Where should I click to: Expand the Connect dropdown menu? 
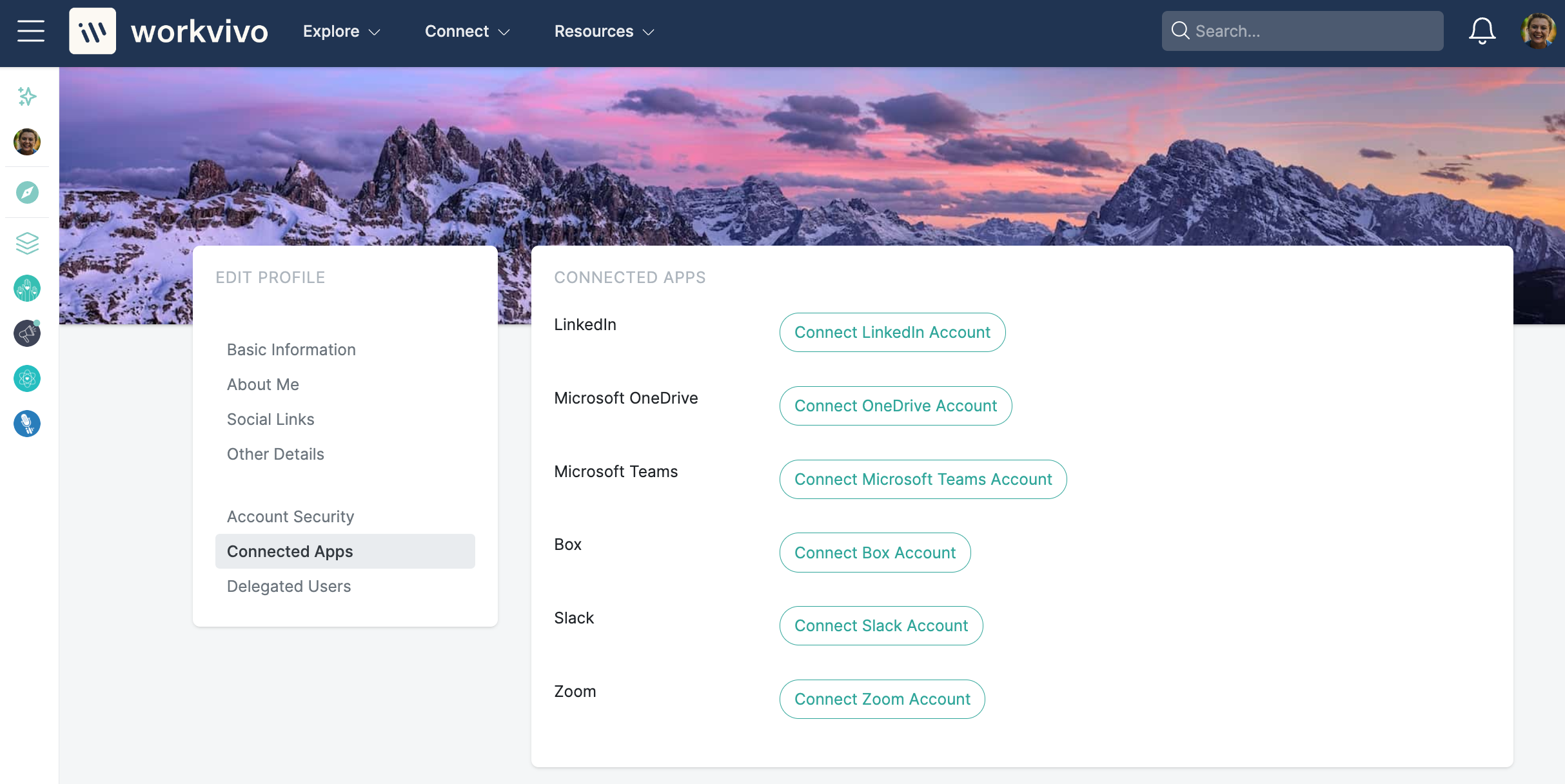(468, 31)
